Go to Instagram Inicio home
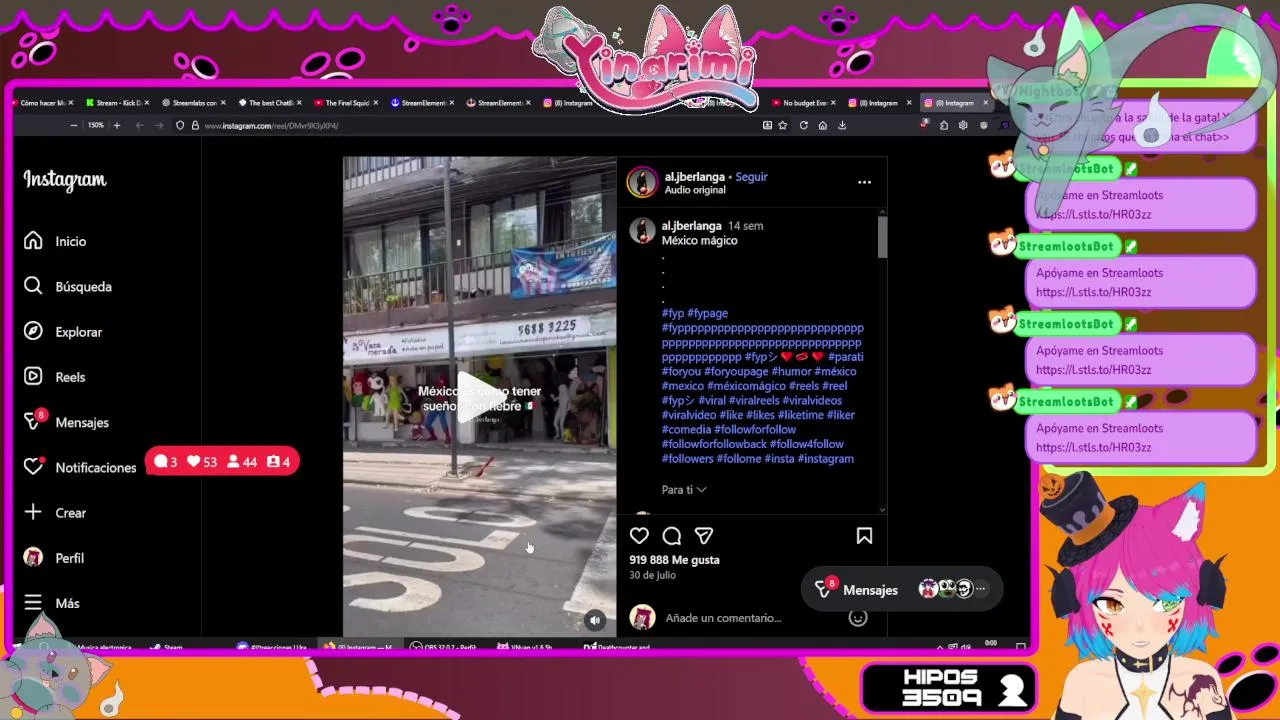Viewport: 1280px width, 720px height. (x=56, y=241)
